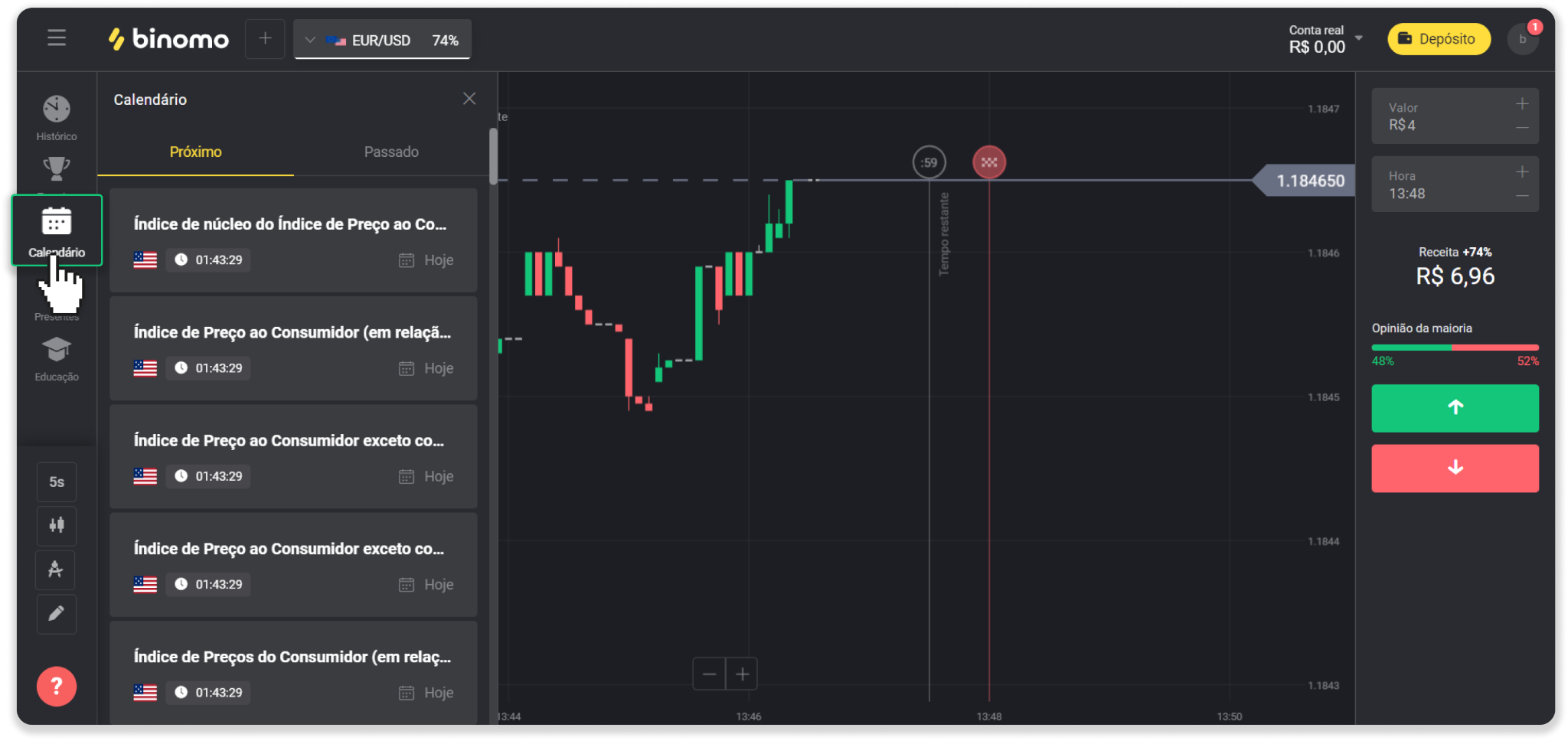Increase the Valor amount with plus

tap(1522, 103)
